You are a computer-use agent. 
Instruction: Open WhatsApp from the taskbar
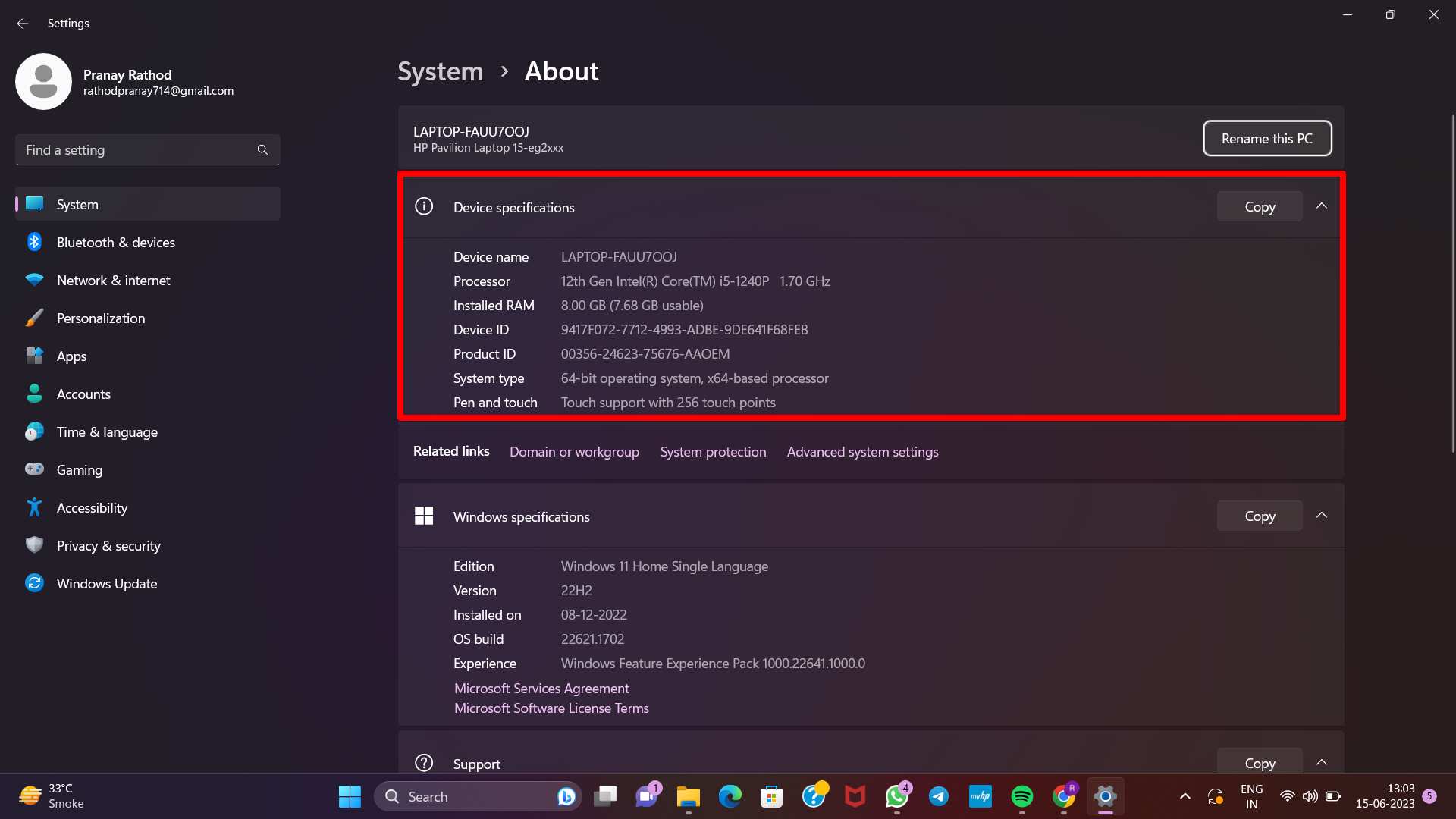[x=897, y=796]
